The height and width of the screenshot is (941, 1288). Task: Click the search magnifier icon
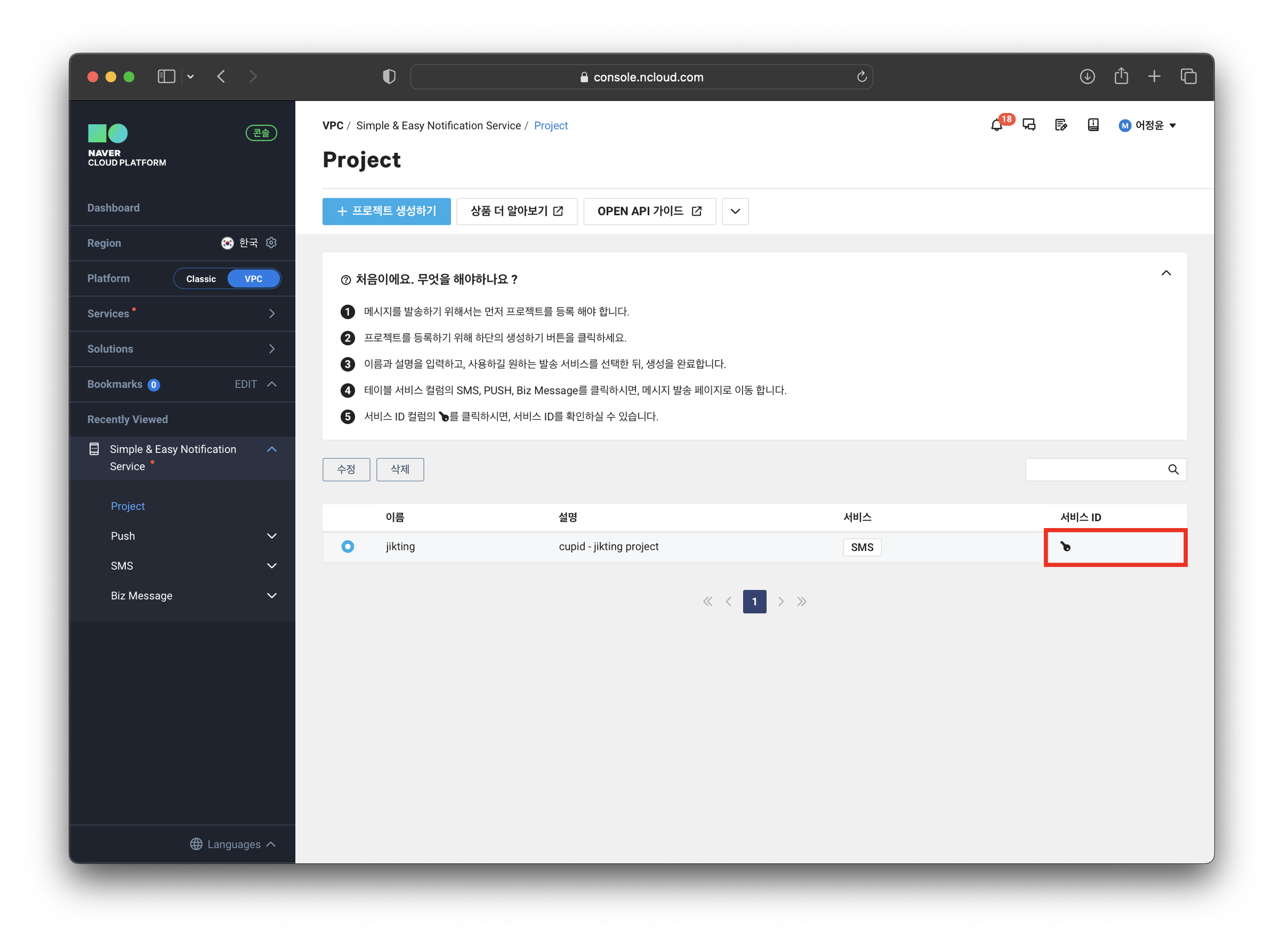(x=1174, y=470)
